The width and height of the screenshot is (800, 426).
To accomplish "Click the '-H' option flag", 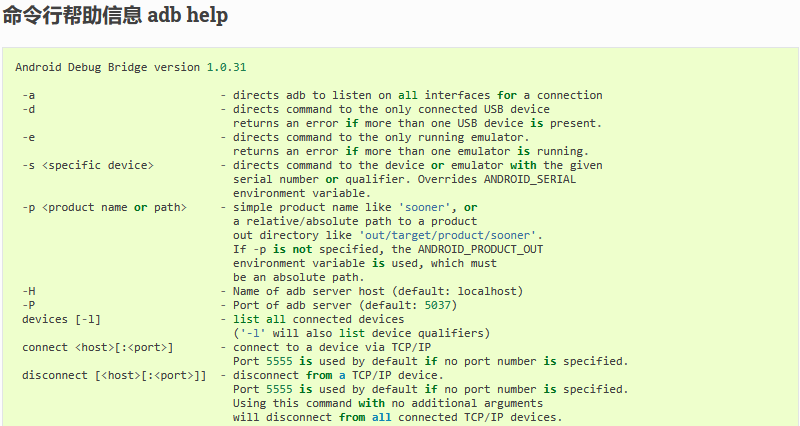I will [29, 291].
